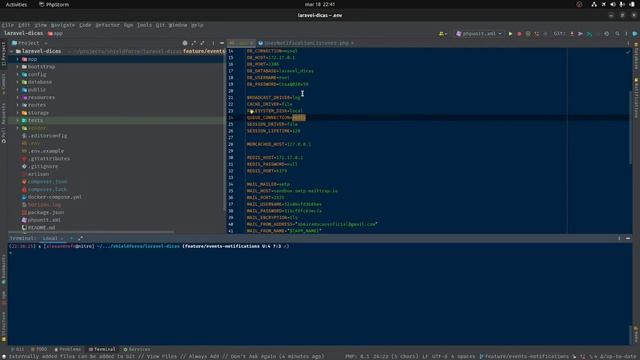Image resolution: width=640 pixels, height=360 pixels.
Task: Open Project panel options menu
Action: point(213,43)
